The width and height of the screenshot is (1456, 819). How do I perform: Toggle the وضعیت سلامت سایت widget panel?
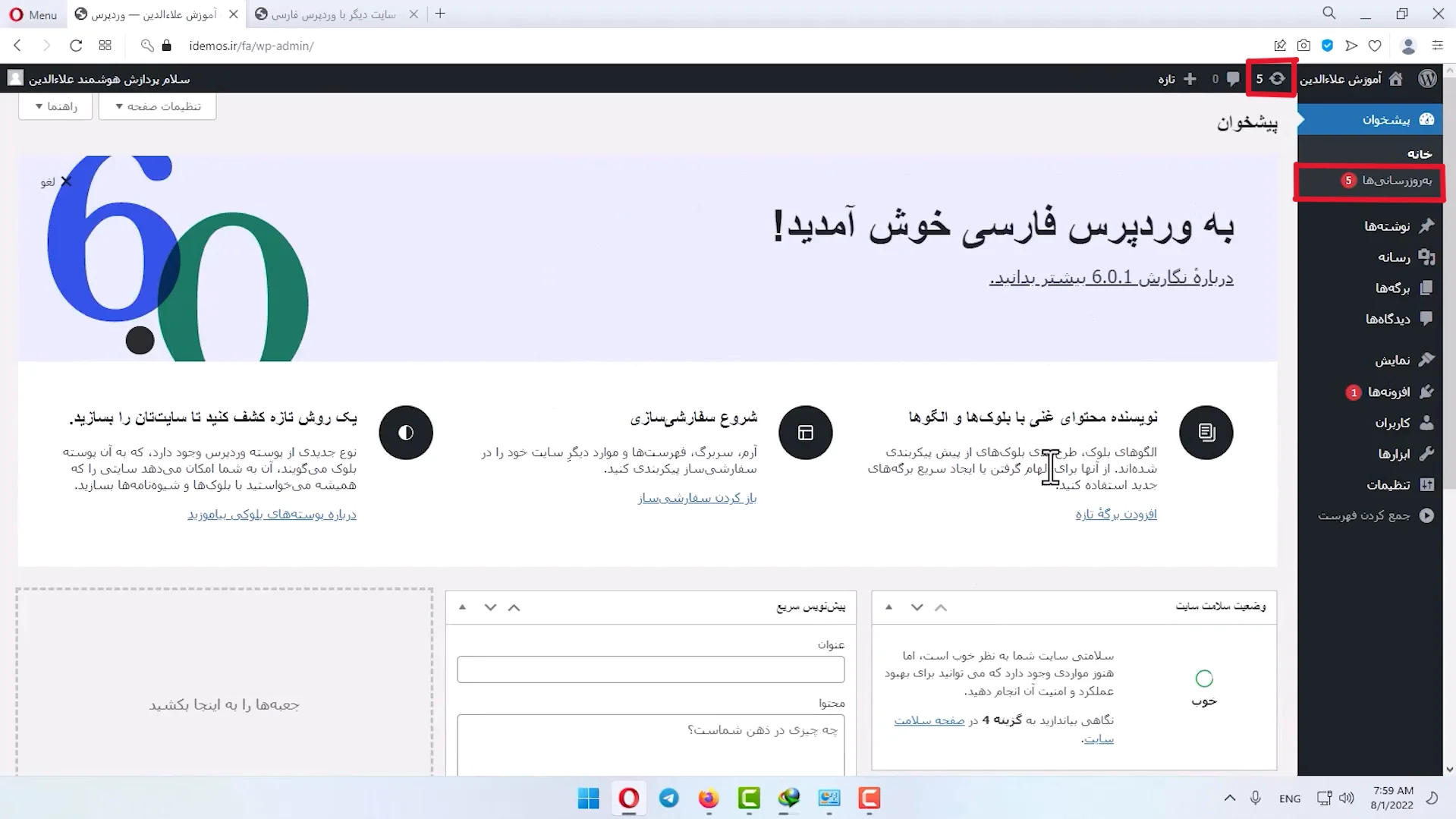click(888, 607)
